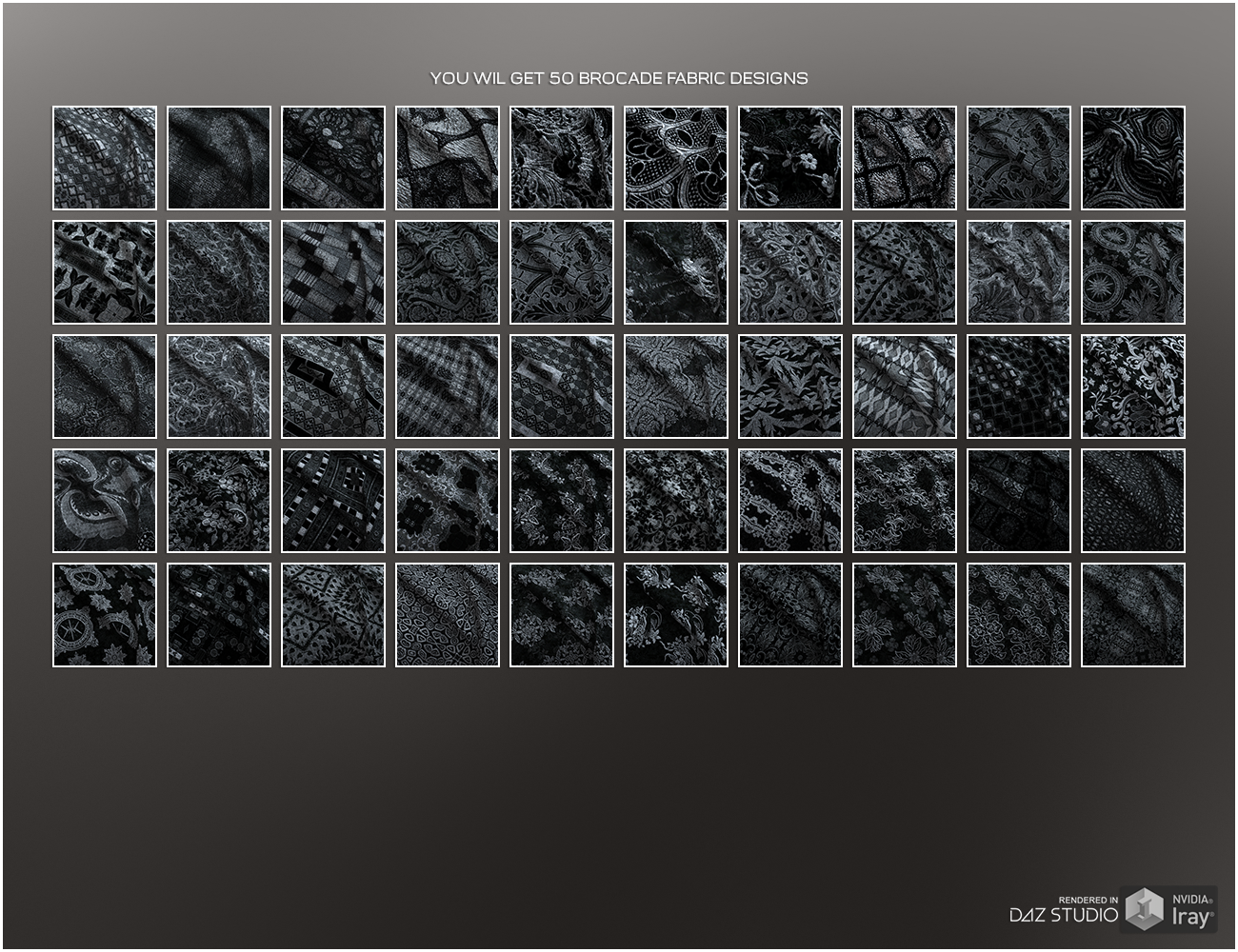Choose the bright diamond zigzag swatch in the third row
The height and width of the screenshot is (952, 1238).
pos(905,387)
